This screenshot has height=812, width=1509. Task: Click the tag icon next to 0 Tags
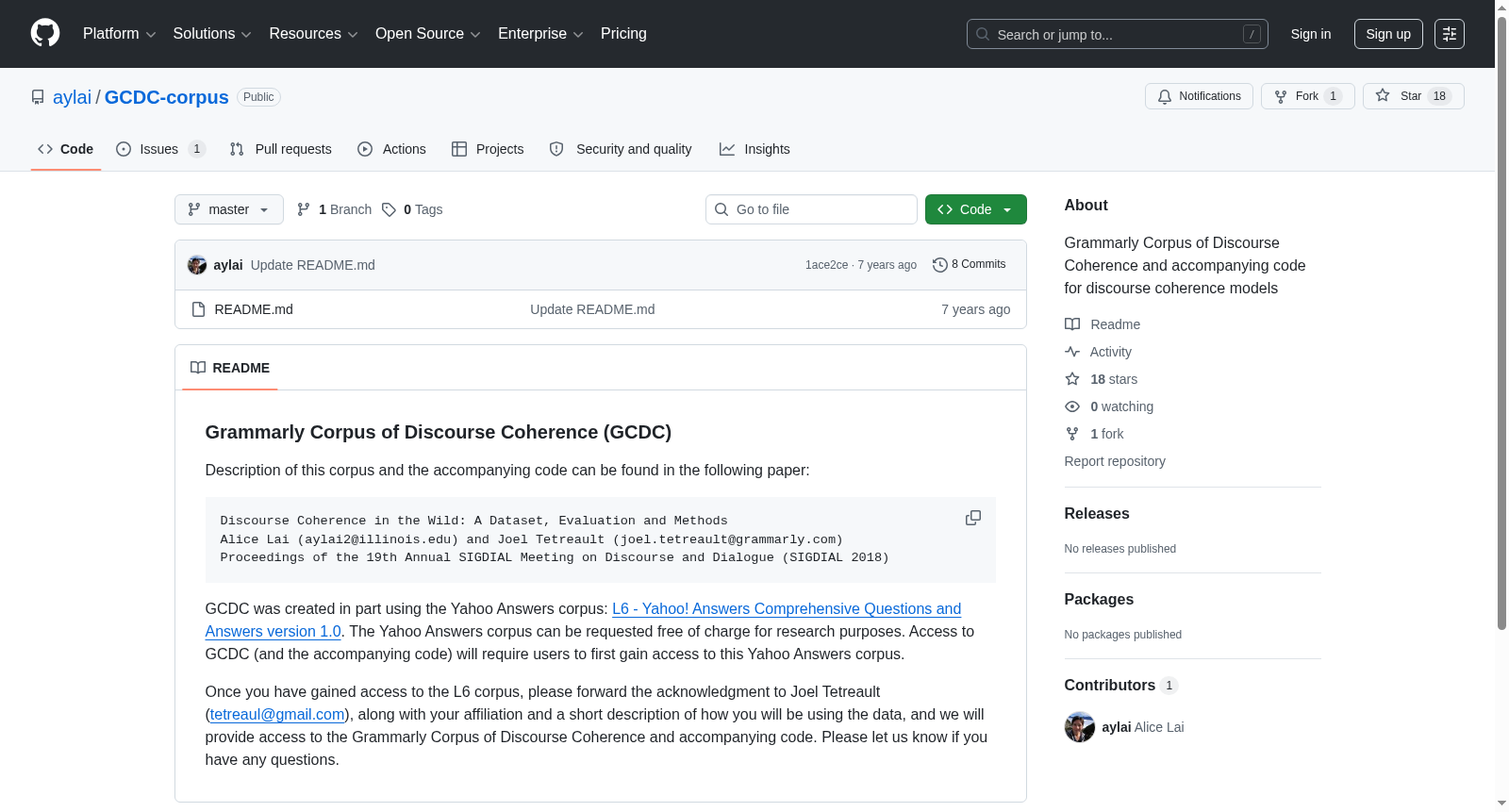click(389, 209)
